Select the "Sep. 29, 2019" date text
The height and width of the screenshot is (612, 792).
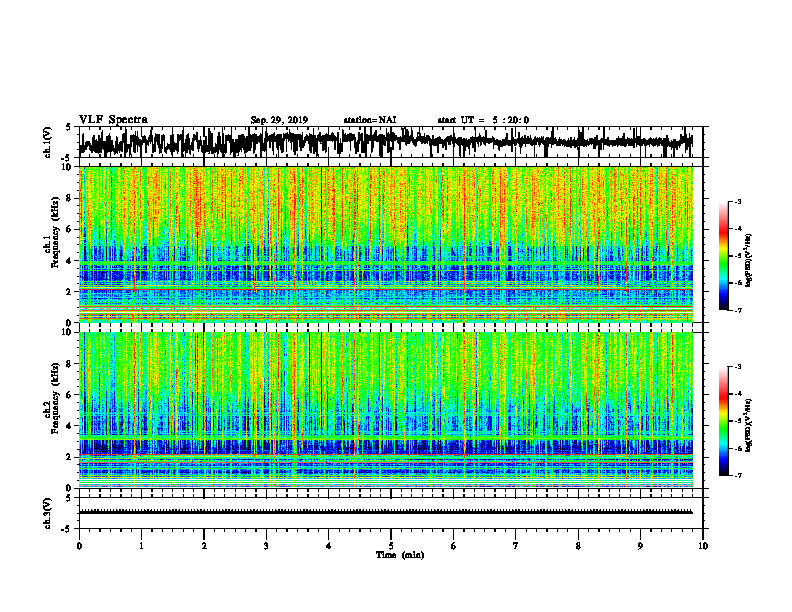click(279, 120)
